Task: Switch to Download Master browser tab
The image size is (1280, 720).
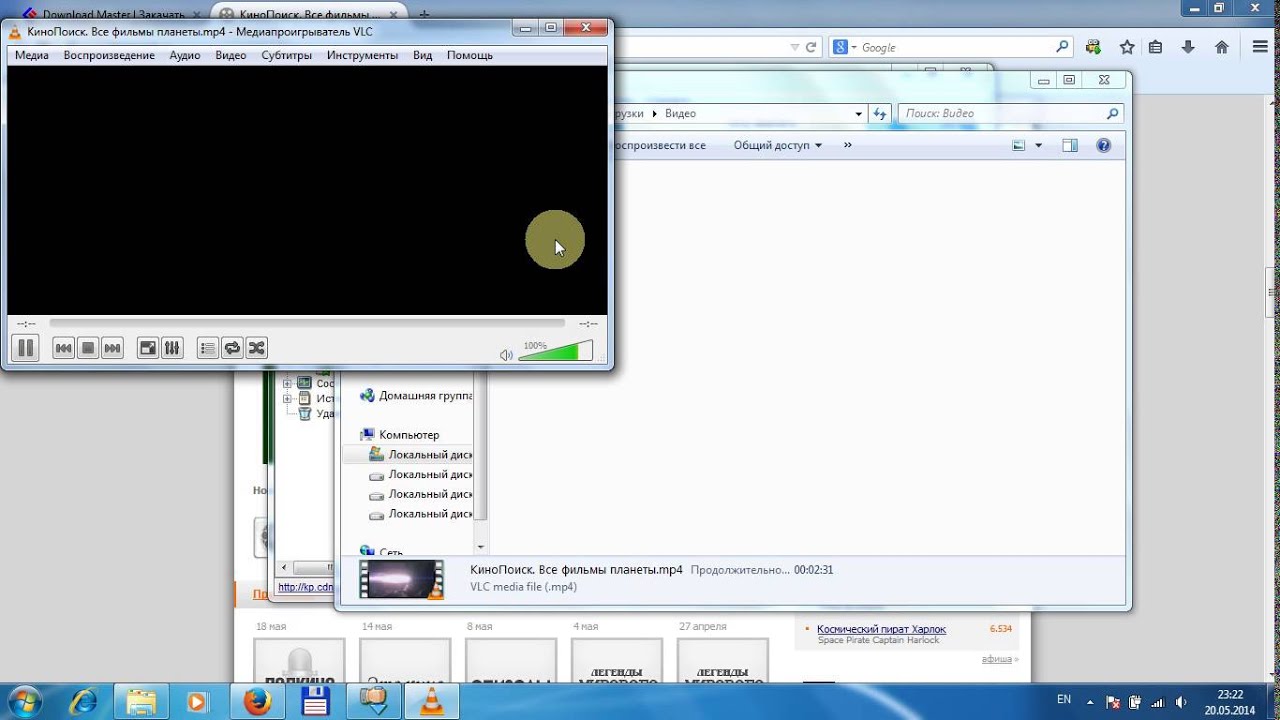Action: 110,14
